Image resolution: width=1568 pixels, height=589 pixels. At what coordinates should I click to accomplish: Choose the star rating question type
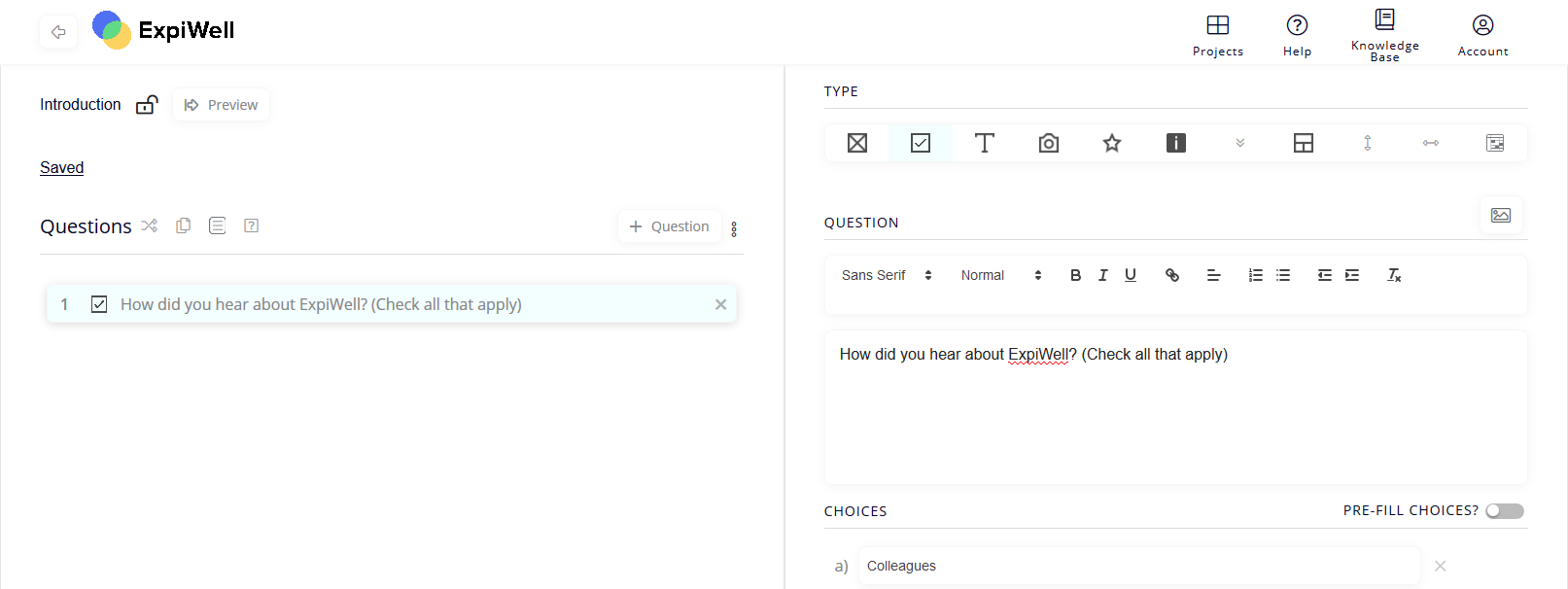coord(1112,143)
